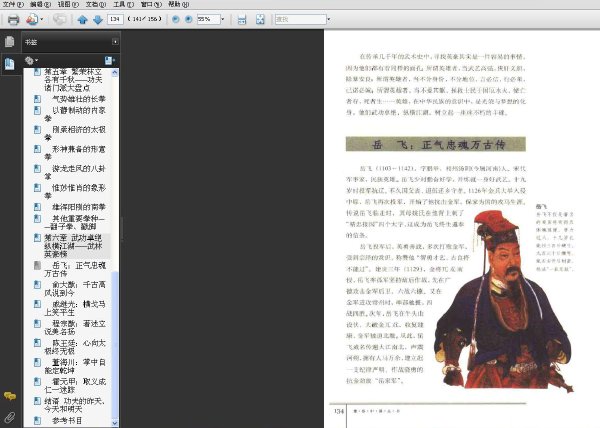The width and height of the screenshot is (600, 428).
Task: Zoom in with the plus circle button
Action: (188, 19)
